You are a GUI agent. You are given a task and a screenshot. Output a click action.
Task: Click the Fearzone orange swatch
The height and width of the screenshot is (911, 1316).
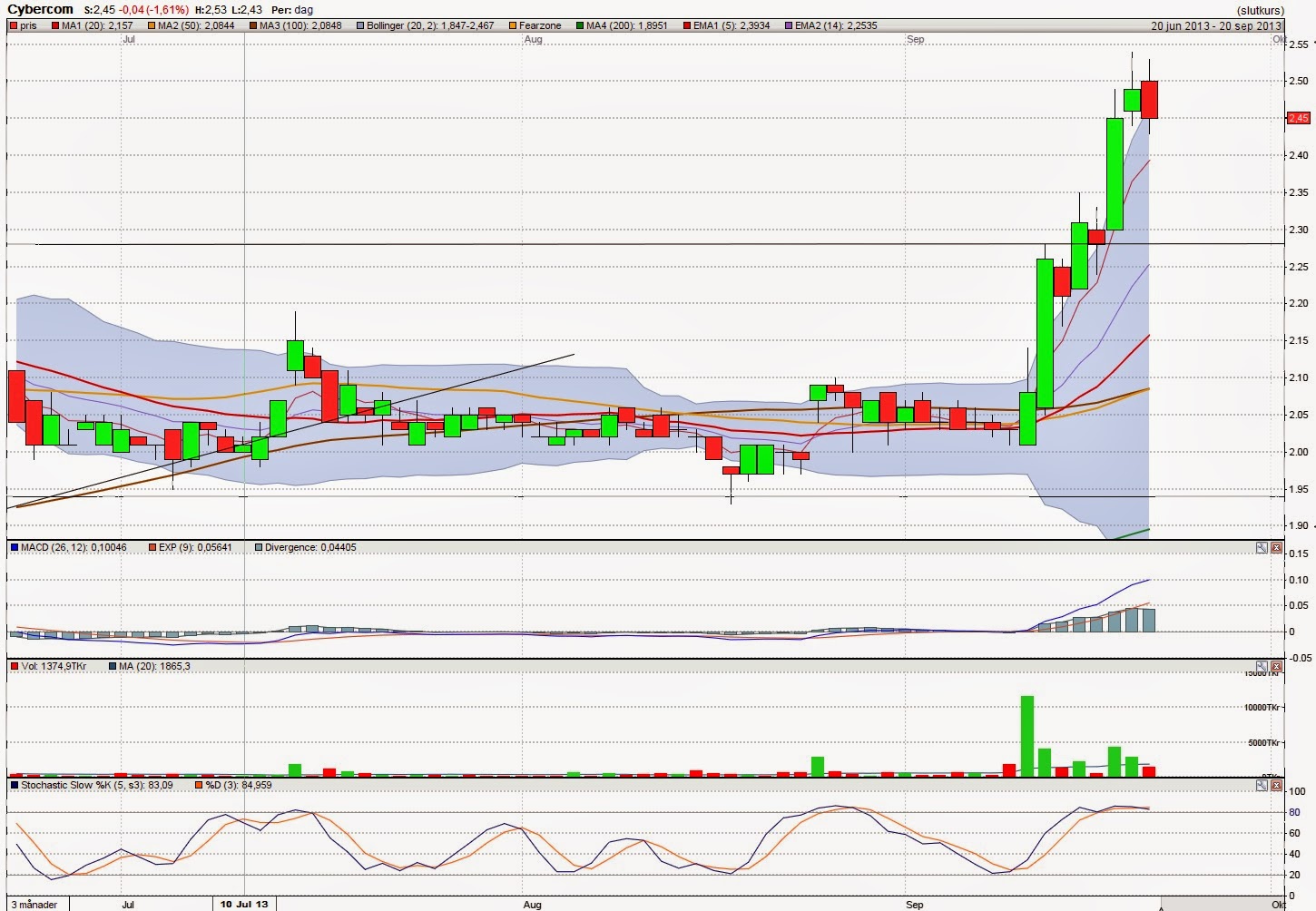(x=513, y=25)
